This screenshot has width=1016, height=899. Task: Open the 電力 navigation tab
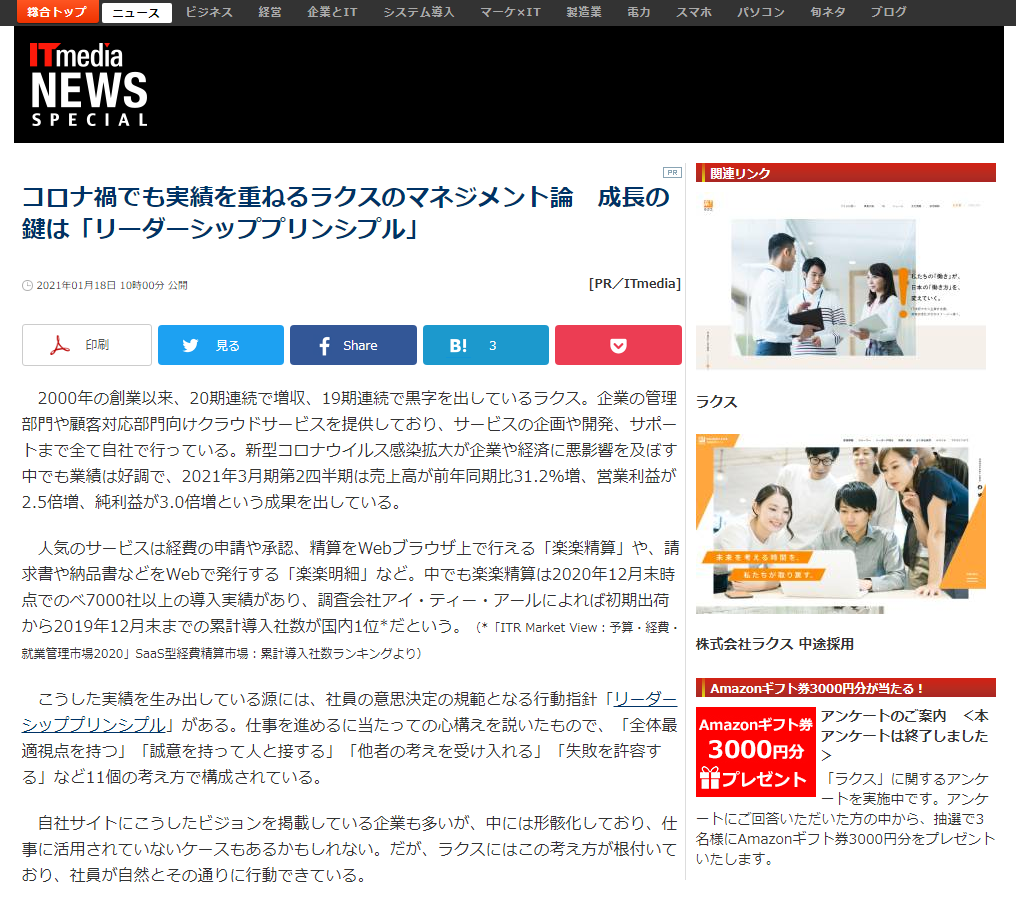click(638, 12)
